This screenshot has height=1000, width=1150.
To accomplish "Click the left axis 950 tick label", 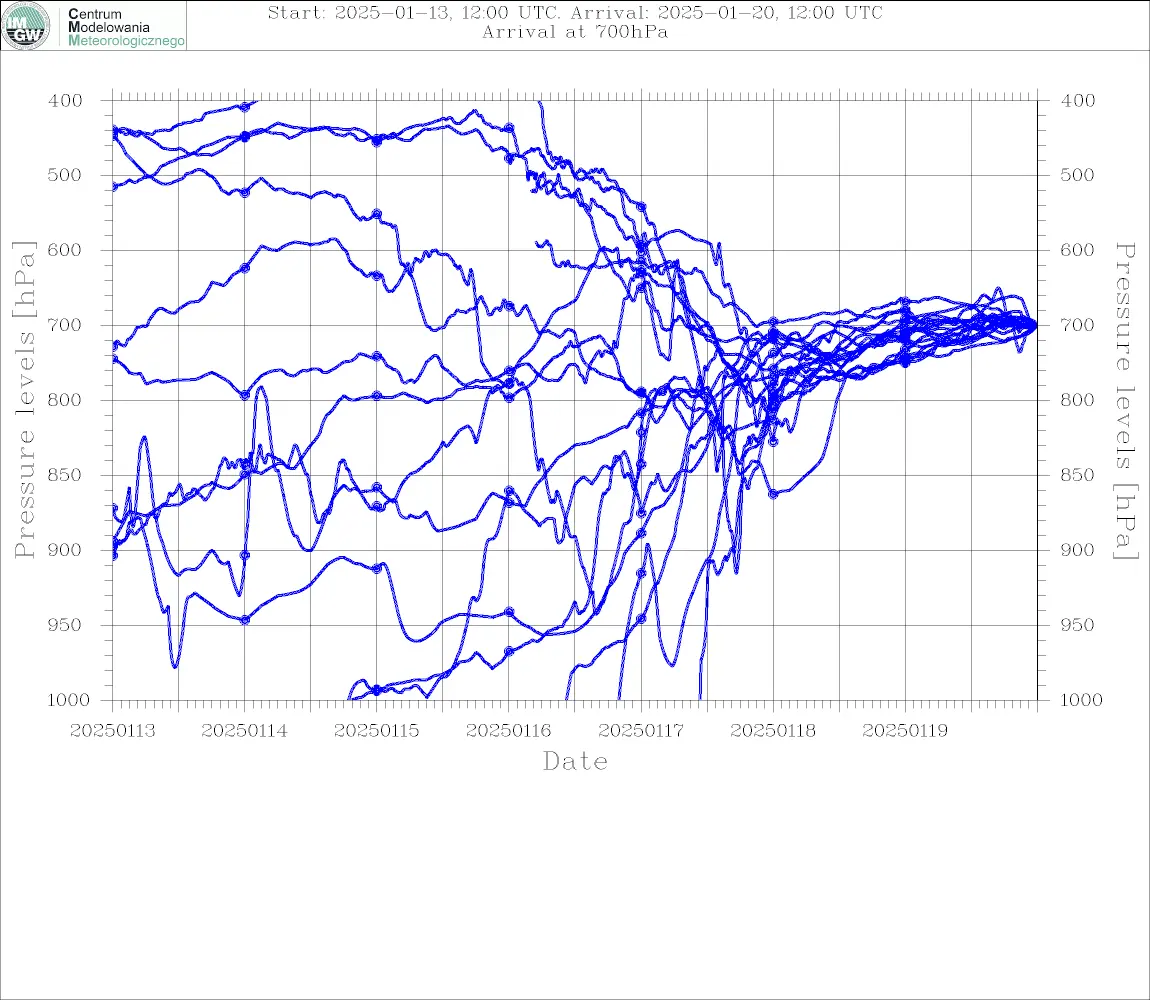I will (x=65, y=625).
